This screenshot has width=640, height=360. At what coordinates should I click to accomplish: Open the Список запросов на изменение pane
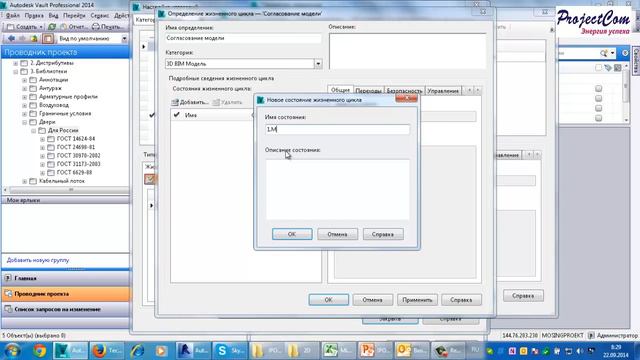click(x=66, y=309)
